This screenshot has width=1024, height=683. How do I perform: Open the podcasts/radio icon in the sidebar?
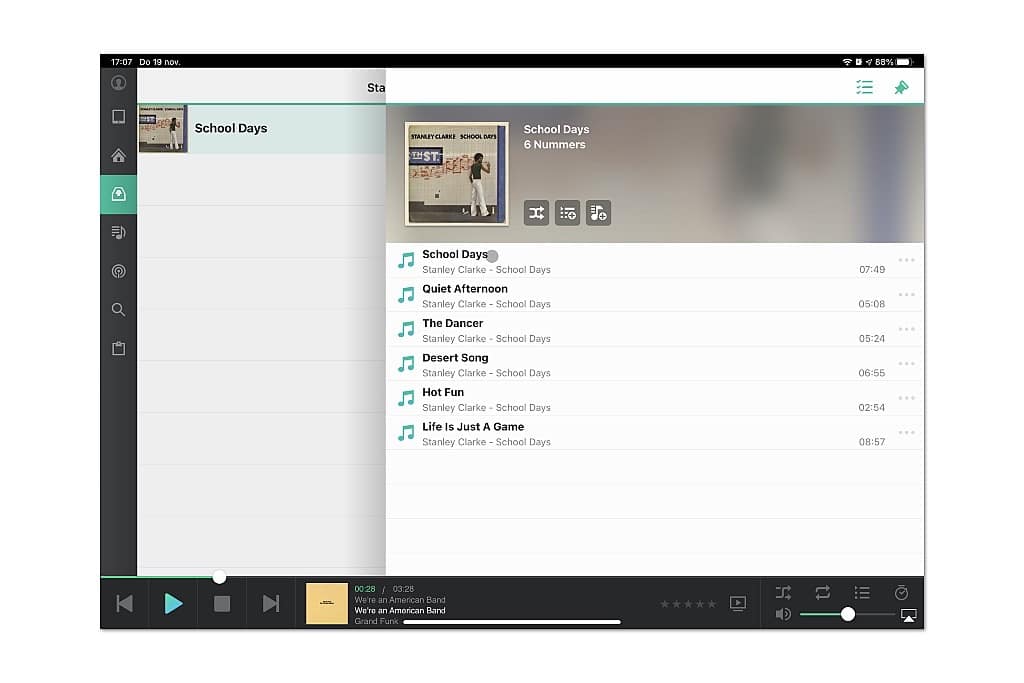[x=118, y=271]
